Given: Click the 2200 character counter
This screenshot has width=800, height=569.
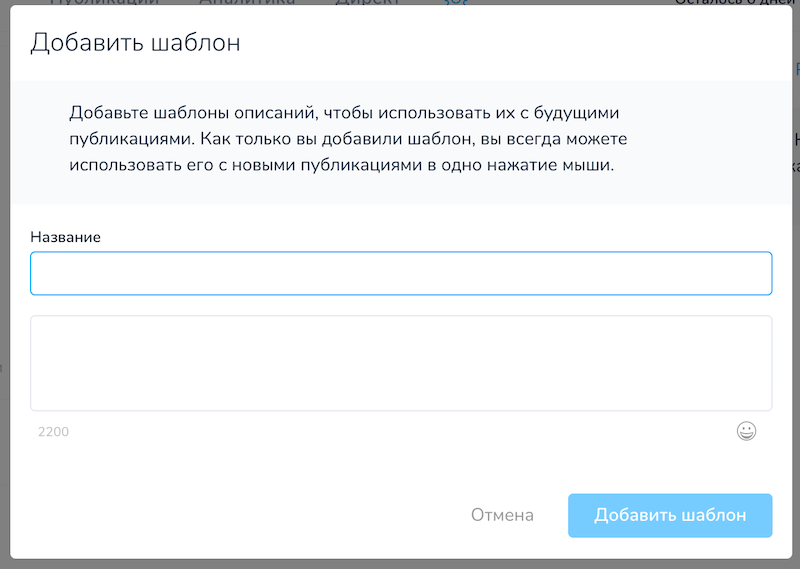Looking at the screenshot, I should tap(53, 432).
